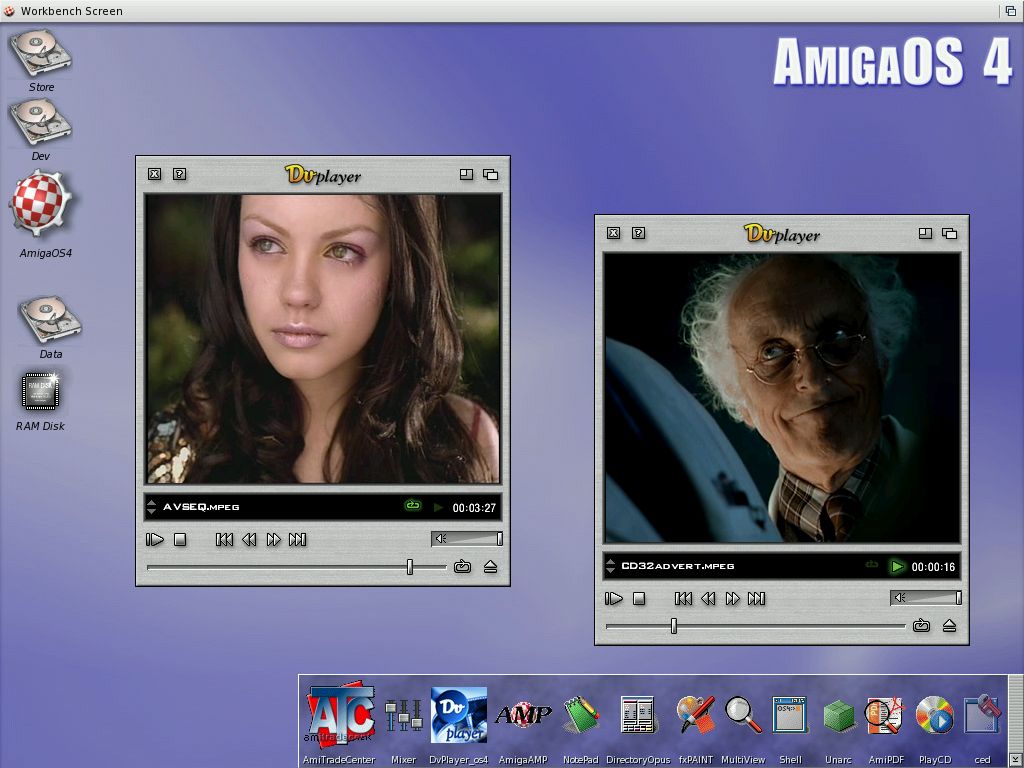Screen dimensions: 1024x768
Task: Open the ced editor dock icon
Action: point(982,714)
